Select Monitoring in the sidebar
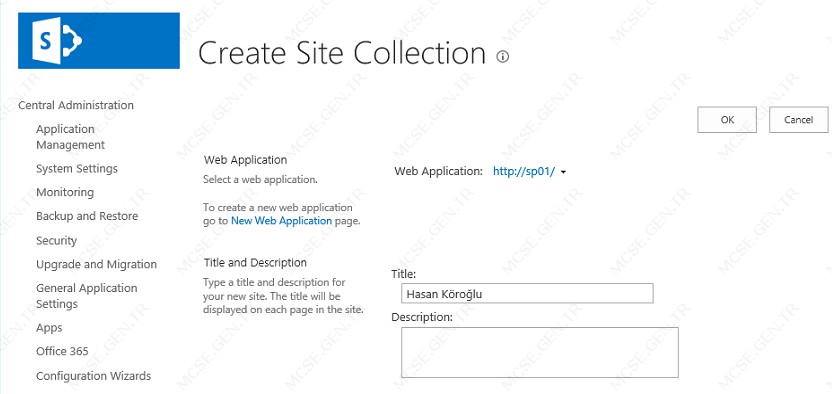The image size is (832, 394). click(65, 192)
